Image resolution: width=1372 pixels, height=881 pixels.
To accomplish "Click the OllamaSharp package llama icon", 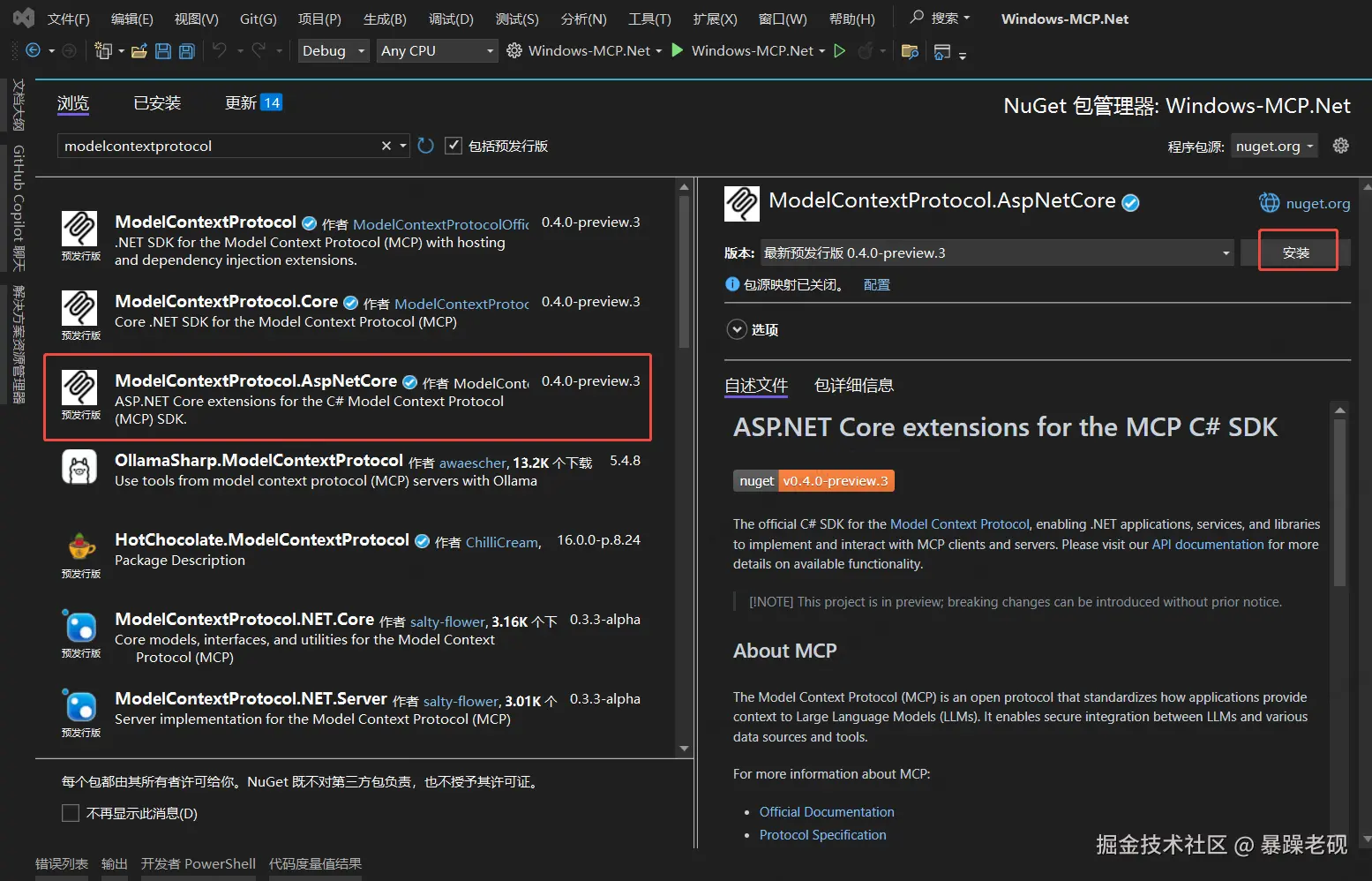I will coord(79,467).
